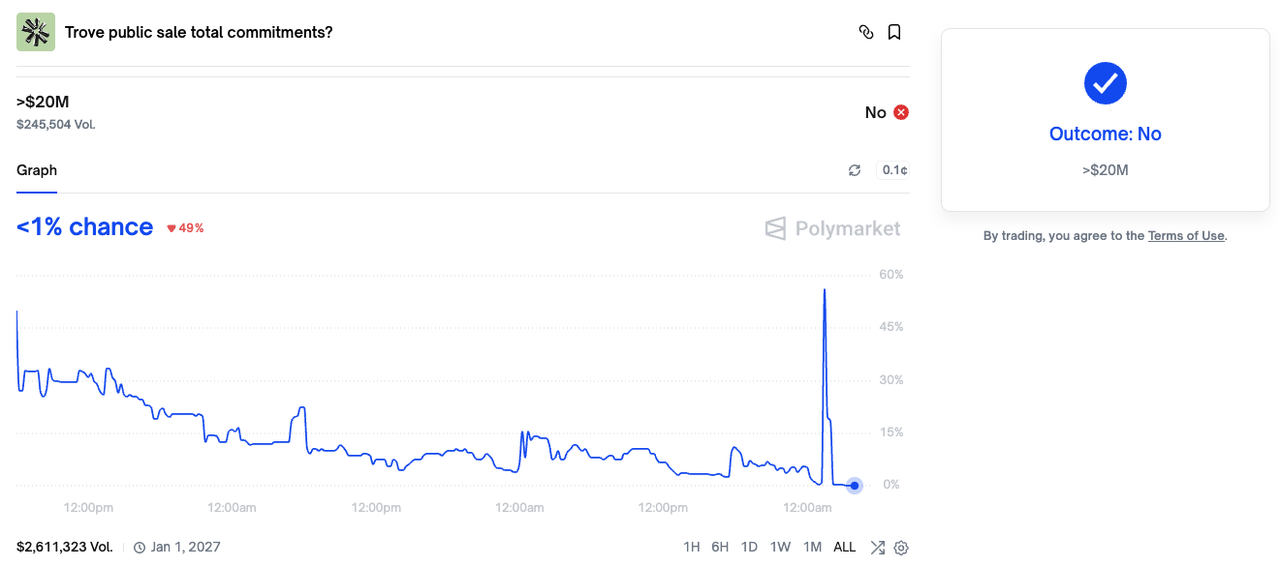Bookmark the Trove public sale market

(x=894, y=32)
